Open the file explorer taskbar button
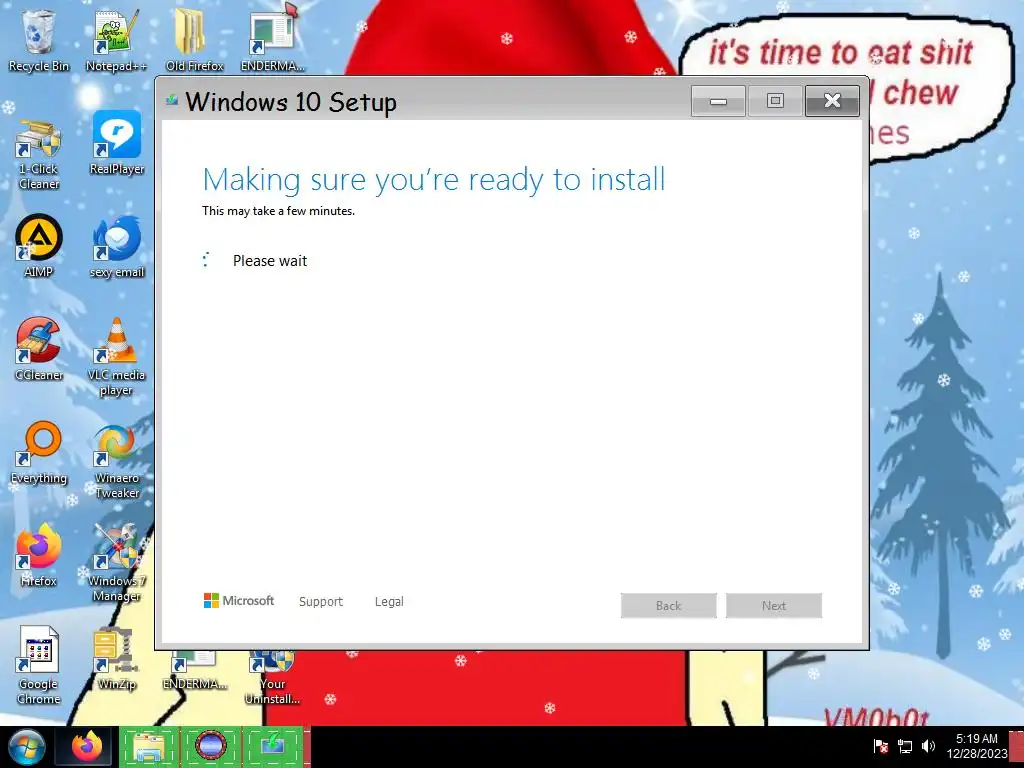Viewport: 1024px width, 768px height. [x=149, y=747]
